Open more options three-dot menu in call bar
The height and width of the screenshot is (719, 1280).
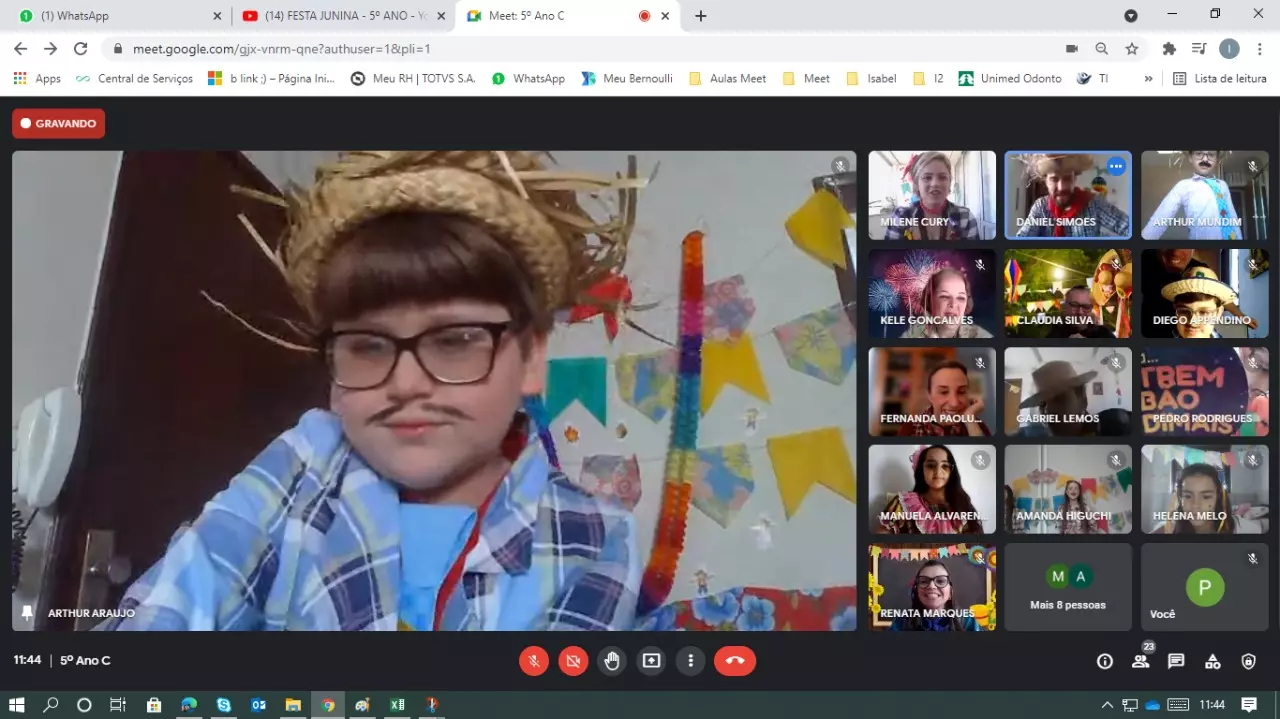click(690, 661)
